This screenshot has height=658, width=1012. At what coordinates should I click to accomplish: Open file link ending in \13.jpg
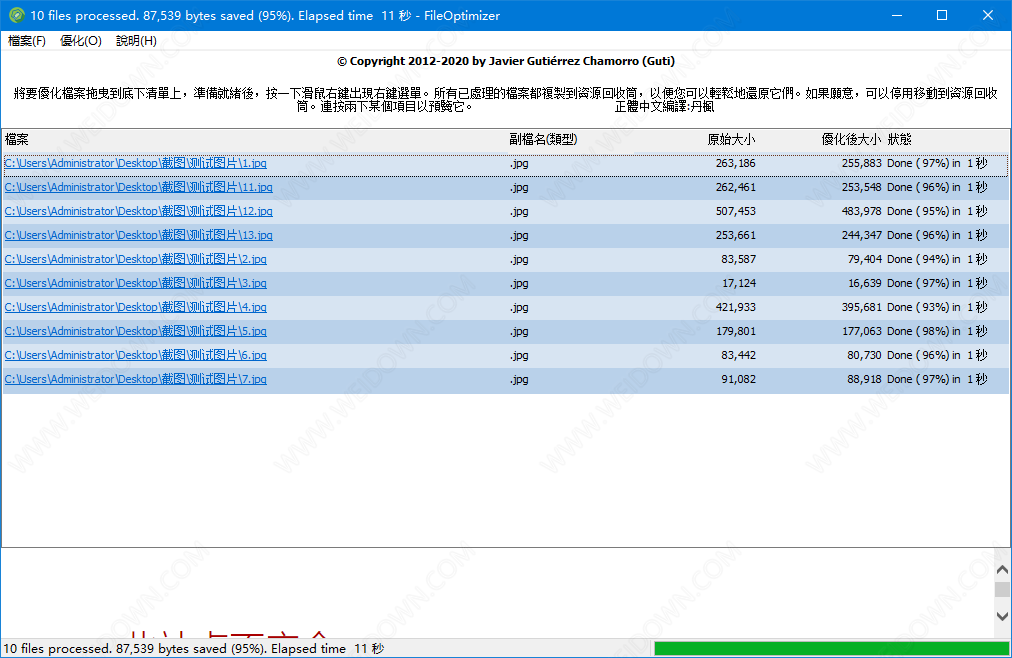(139, 235)
